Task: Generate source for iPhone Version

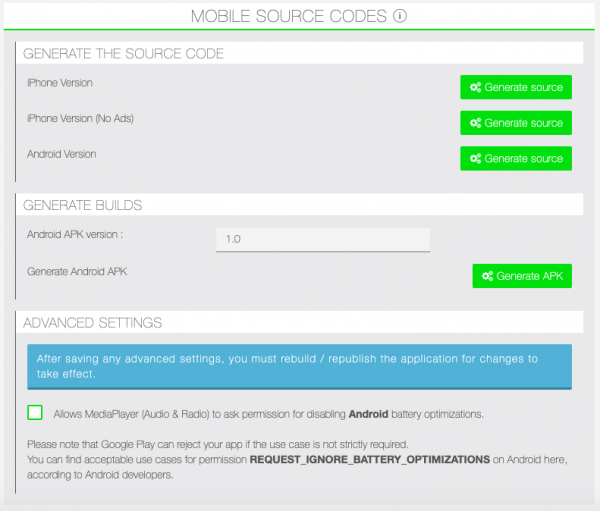Action: 516,88
